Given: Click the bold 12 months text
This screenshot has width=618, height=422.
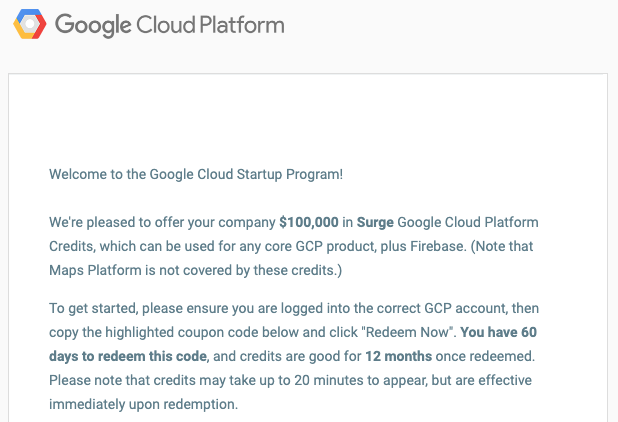Looking at the screenshot, I should (x=398, y=356).
